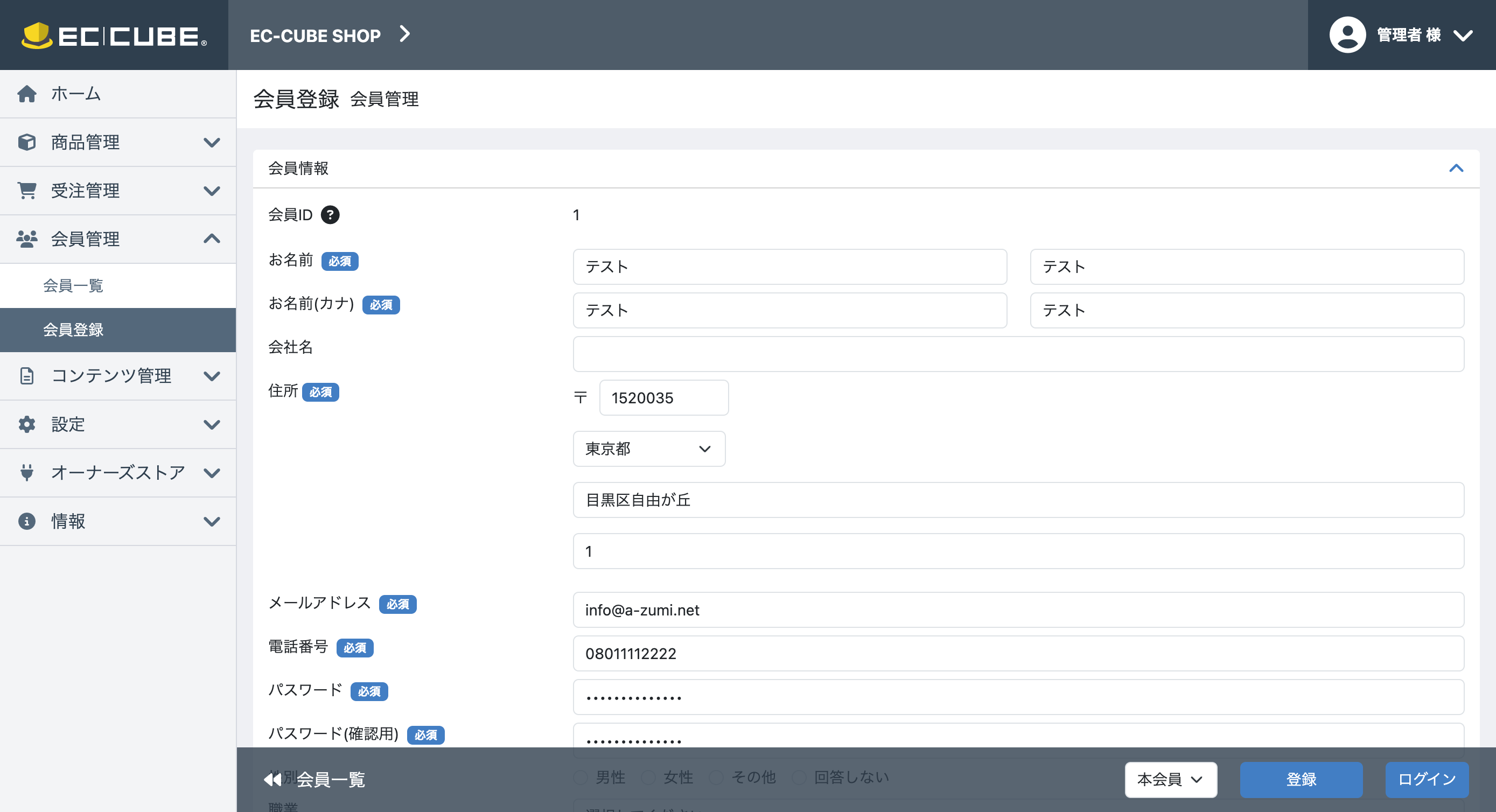Click the postal code field 1520035
This screenshot has height=812, width=1496.
click(664, 398)
